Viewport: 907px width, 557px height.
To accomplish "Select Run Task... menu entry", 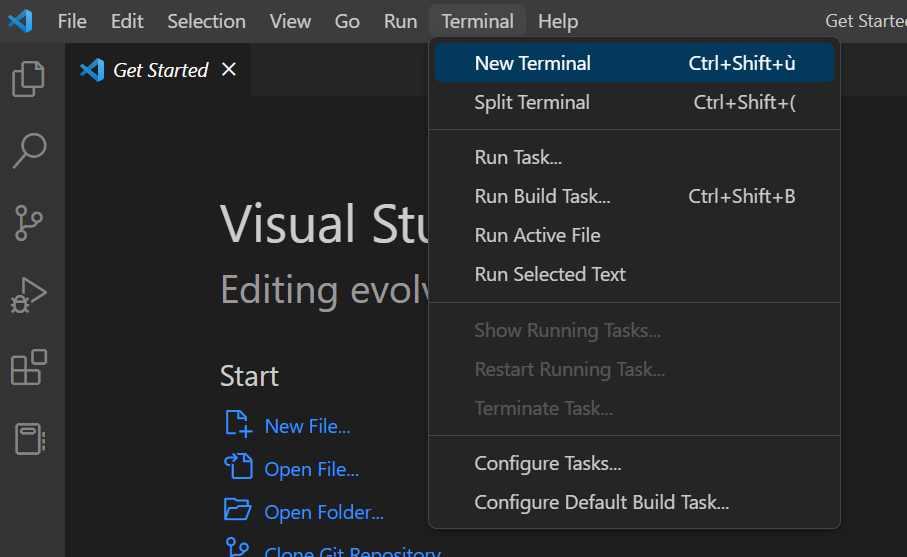I will click(635, 157).
